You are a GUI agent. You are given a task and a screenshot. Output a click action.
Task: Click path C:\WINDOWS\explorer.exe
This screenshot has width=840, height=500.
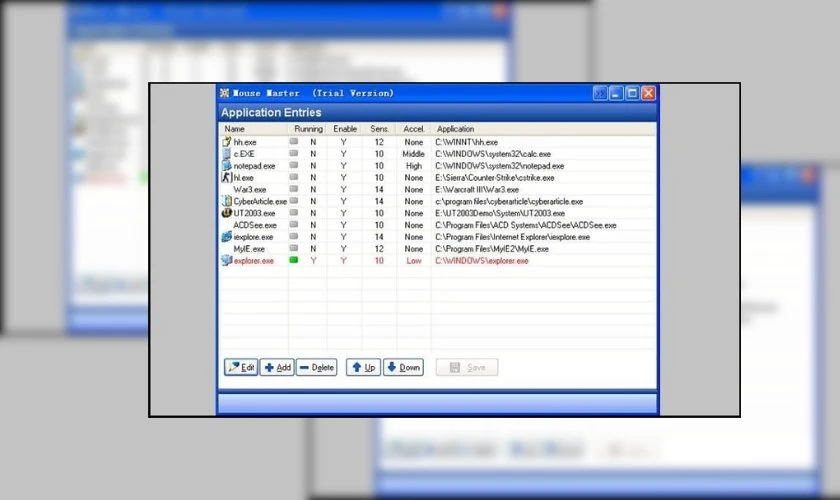pyautogui.click(x=482, y=260)
